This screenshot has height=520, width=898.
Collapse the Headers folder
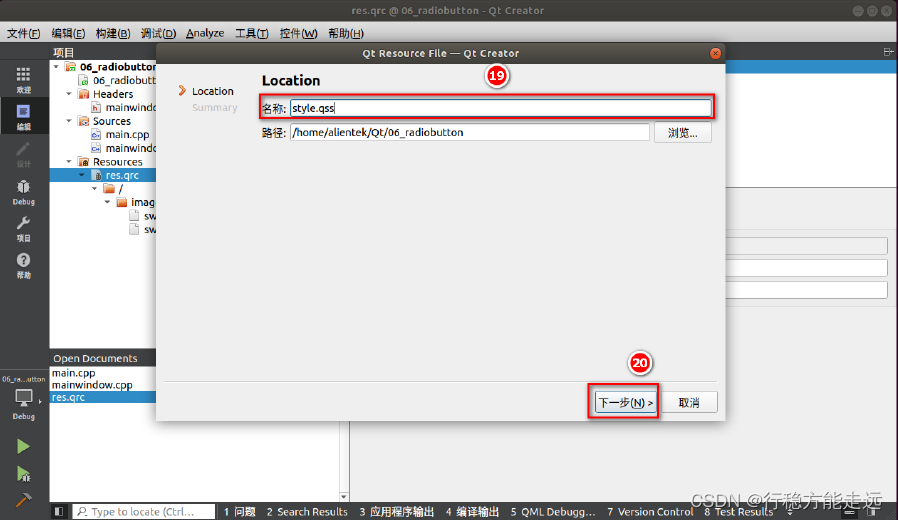coord(69,94)
